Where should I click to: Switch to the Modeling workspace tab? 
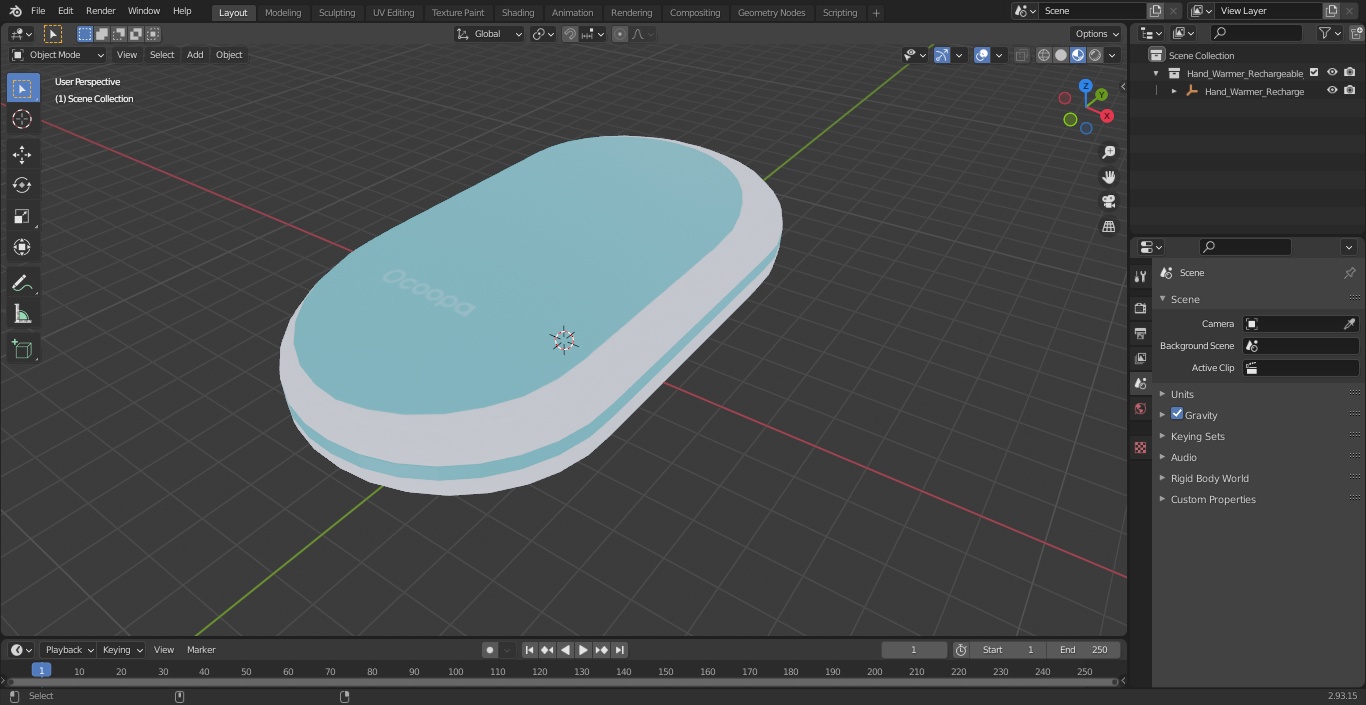pyautogui.click(x=283, y=12)
